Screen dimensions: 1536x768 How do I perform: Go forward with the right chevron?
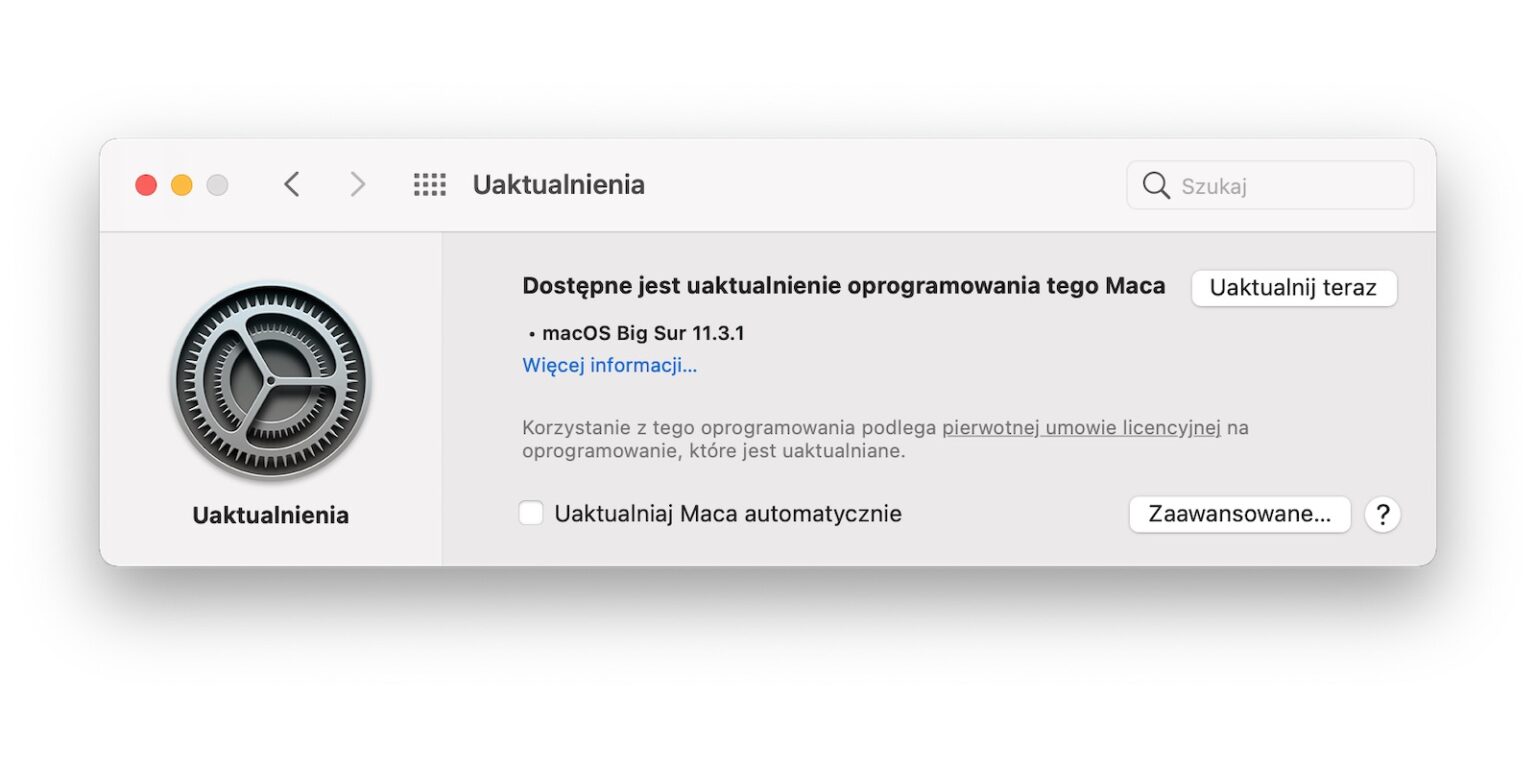coord(357,185)
